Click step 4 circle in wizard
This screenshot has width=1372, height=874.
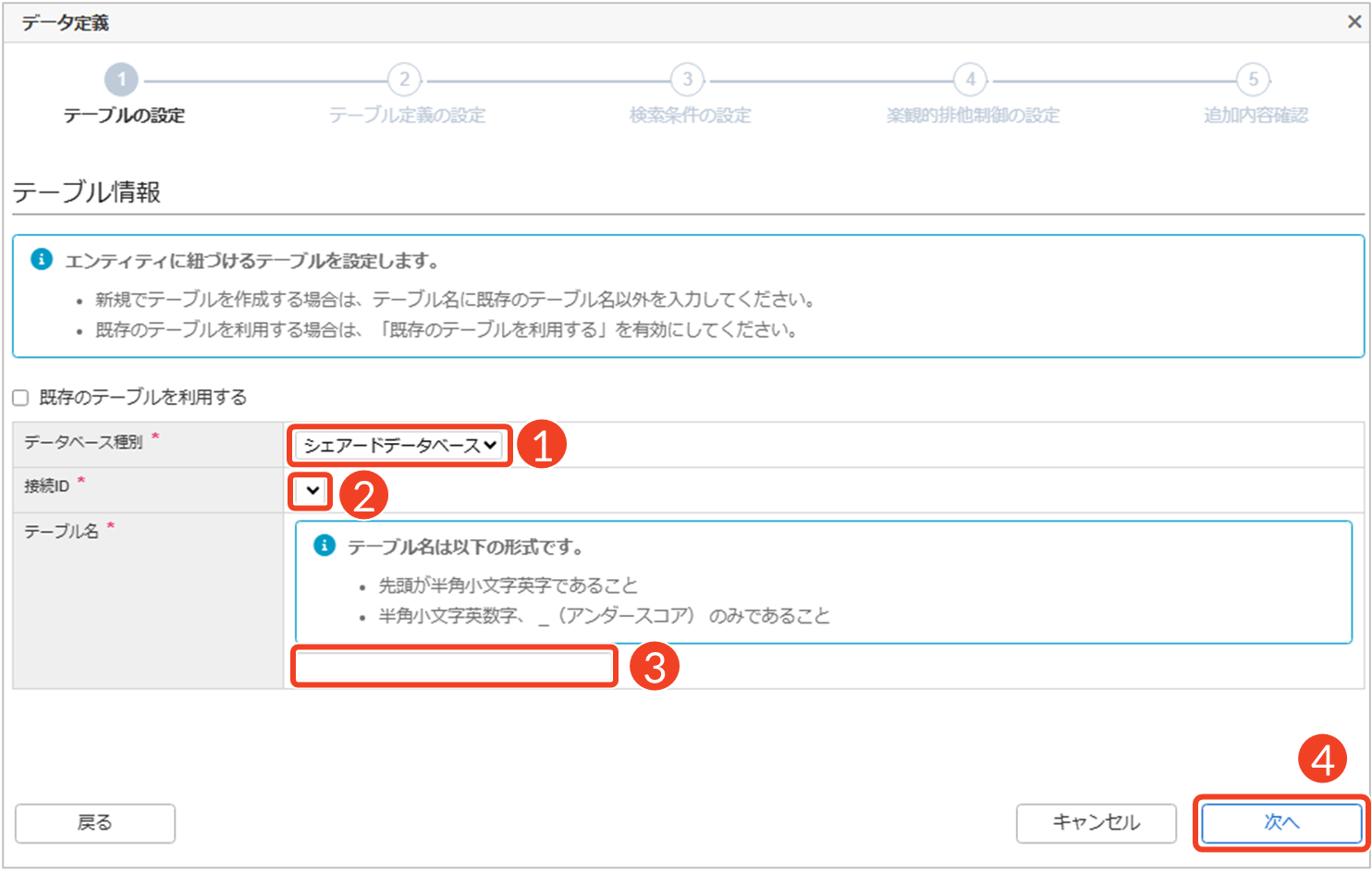pos(970,80)
